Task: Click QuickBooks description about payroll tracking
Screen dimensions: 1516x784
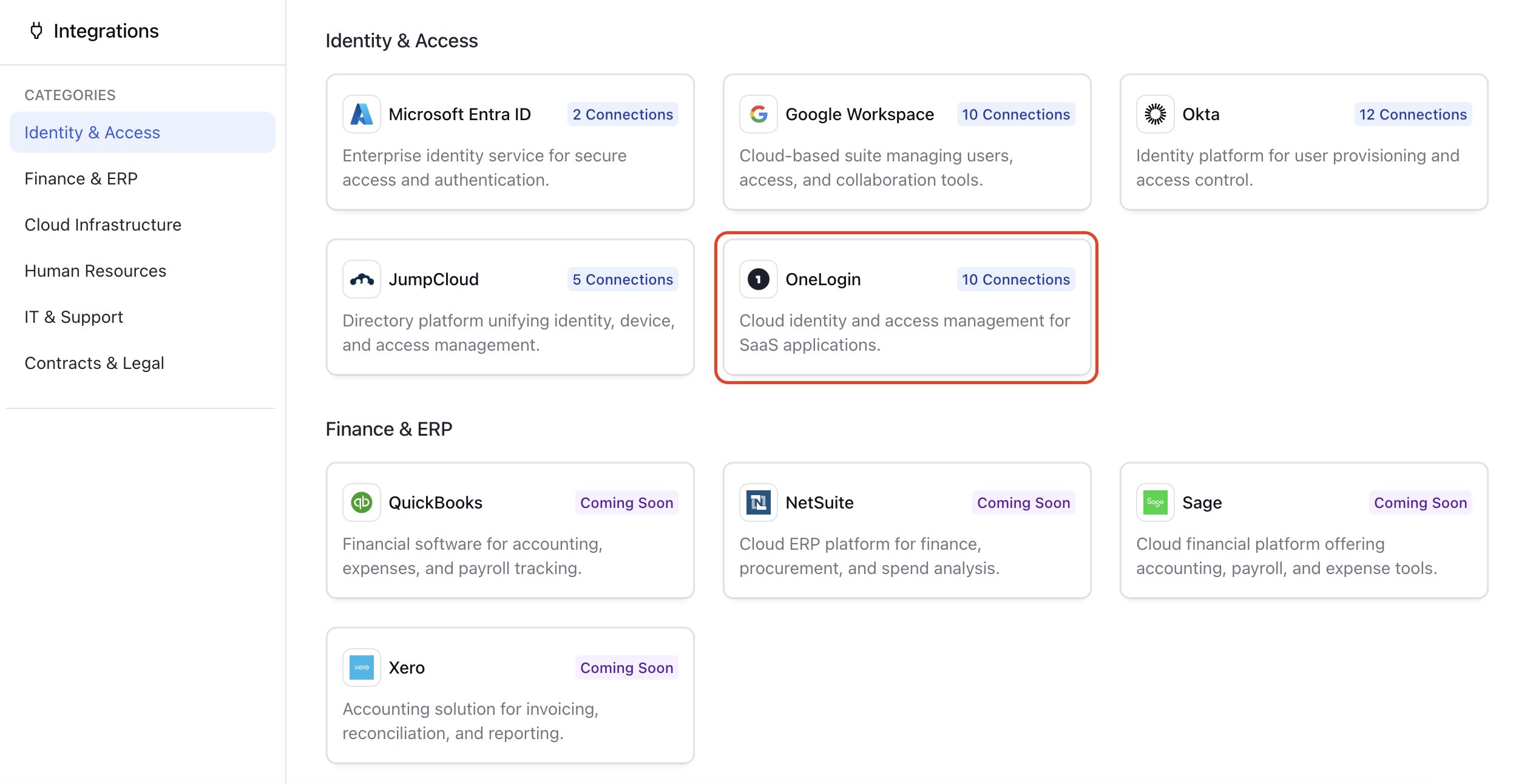Action: [x=472, y=556]
